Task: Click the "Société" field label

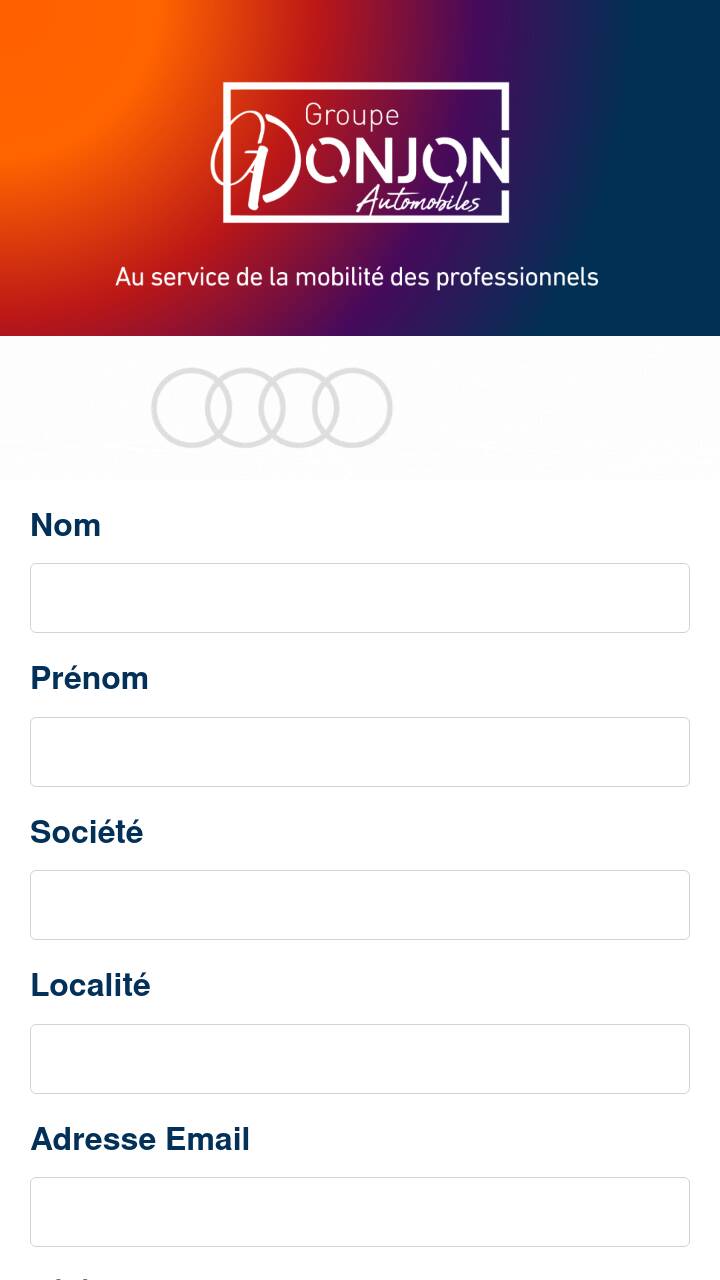Action: (x=87, y=832)
